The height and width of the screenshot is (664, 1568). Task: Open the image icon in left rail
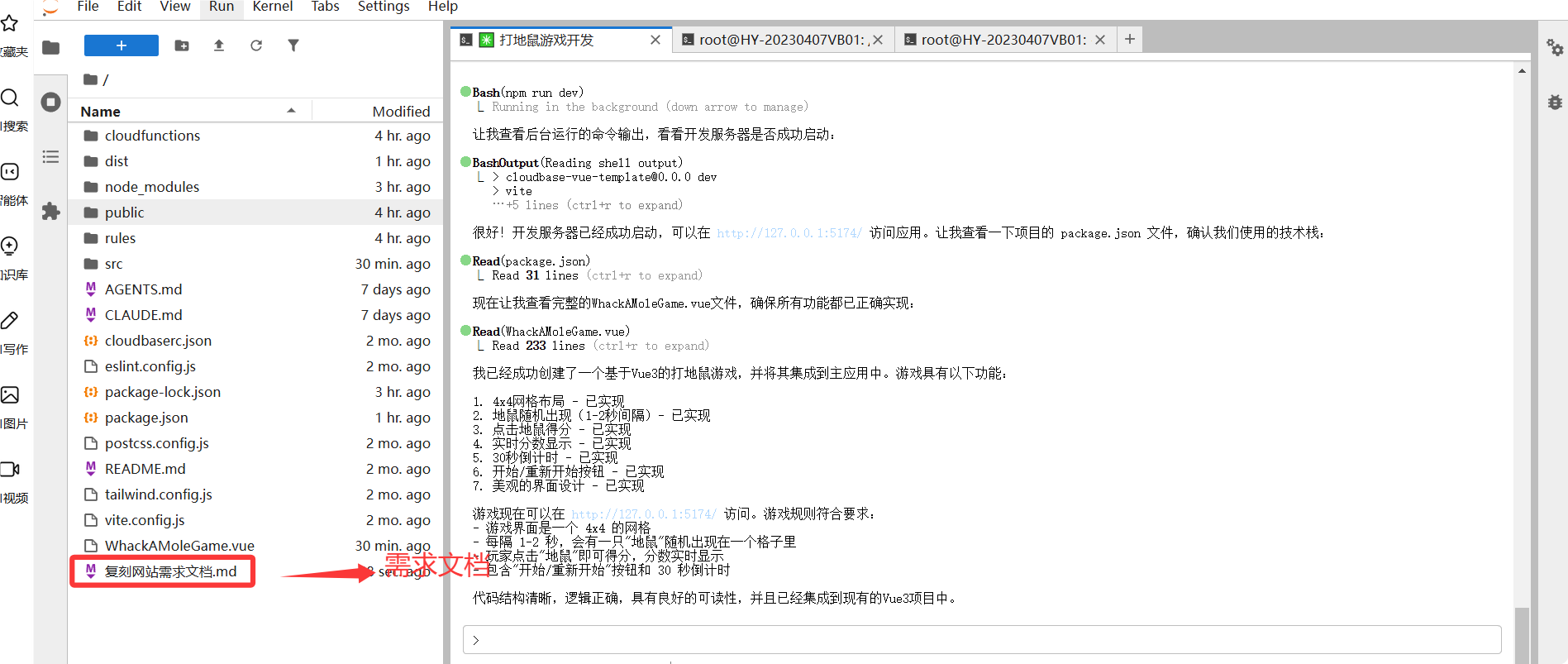(x=10, y=394)
